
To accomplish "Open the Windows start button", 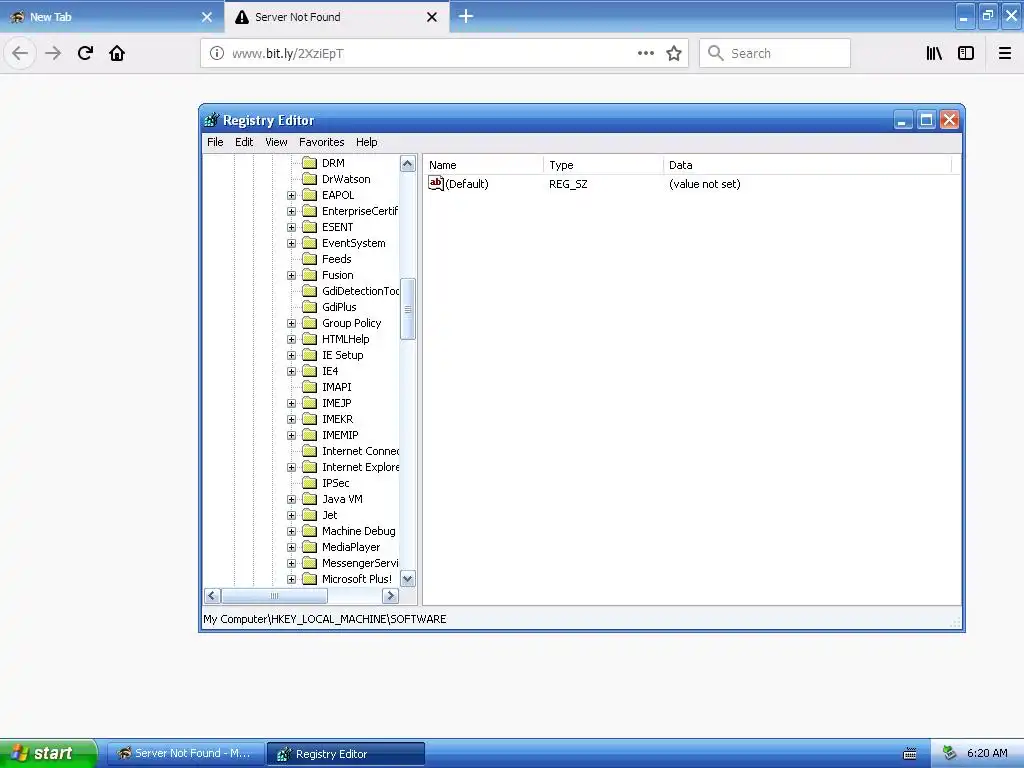I will pyautogui.click(x=48, y=754).
